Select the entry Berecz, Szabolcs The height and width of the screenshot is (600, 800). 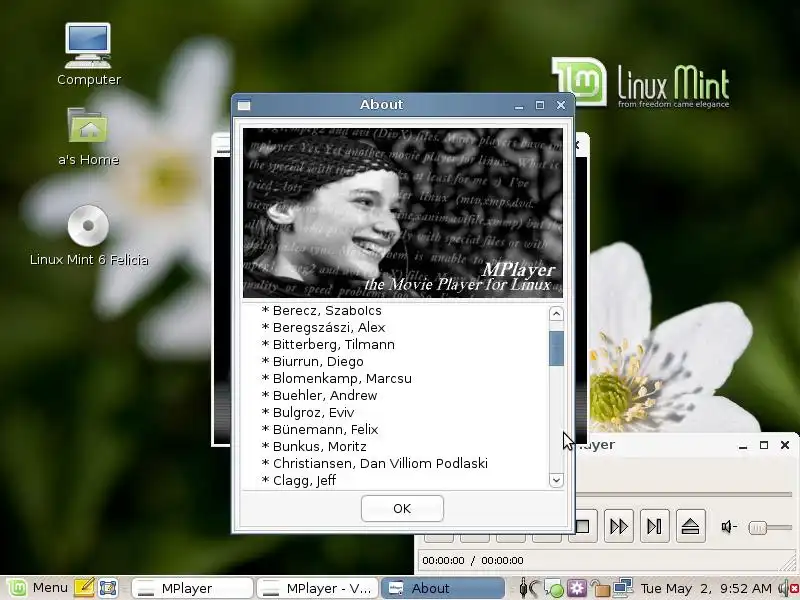[321, 310]
